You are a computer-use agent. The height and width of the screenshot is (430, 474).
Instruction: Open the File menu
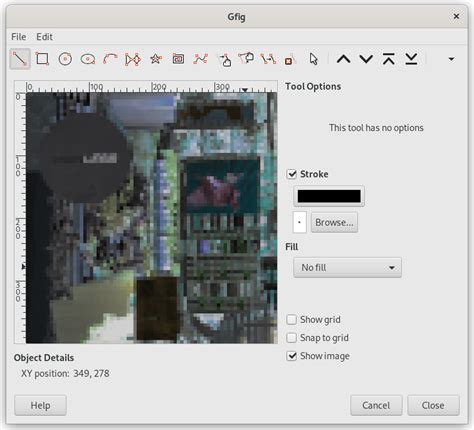pos(18,37)
